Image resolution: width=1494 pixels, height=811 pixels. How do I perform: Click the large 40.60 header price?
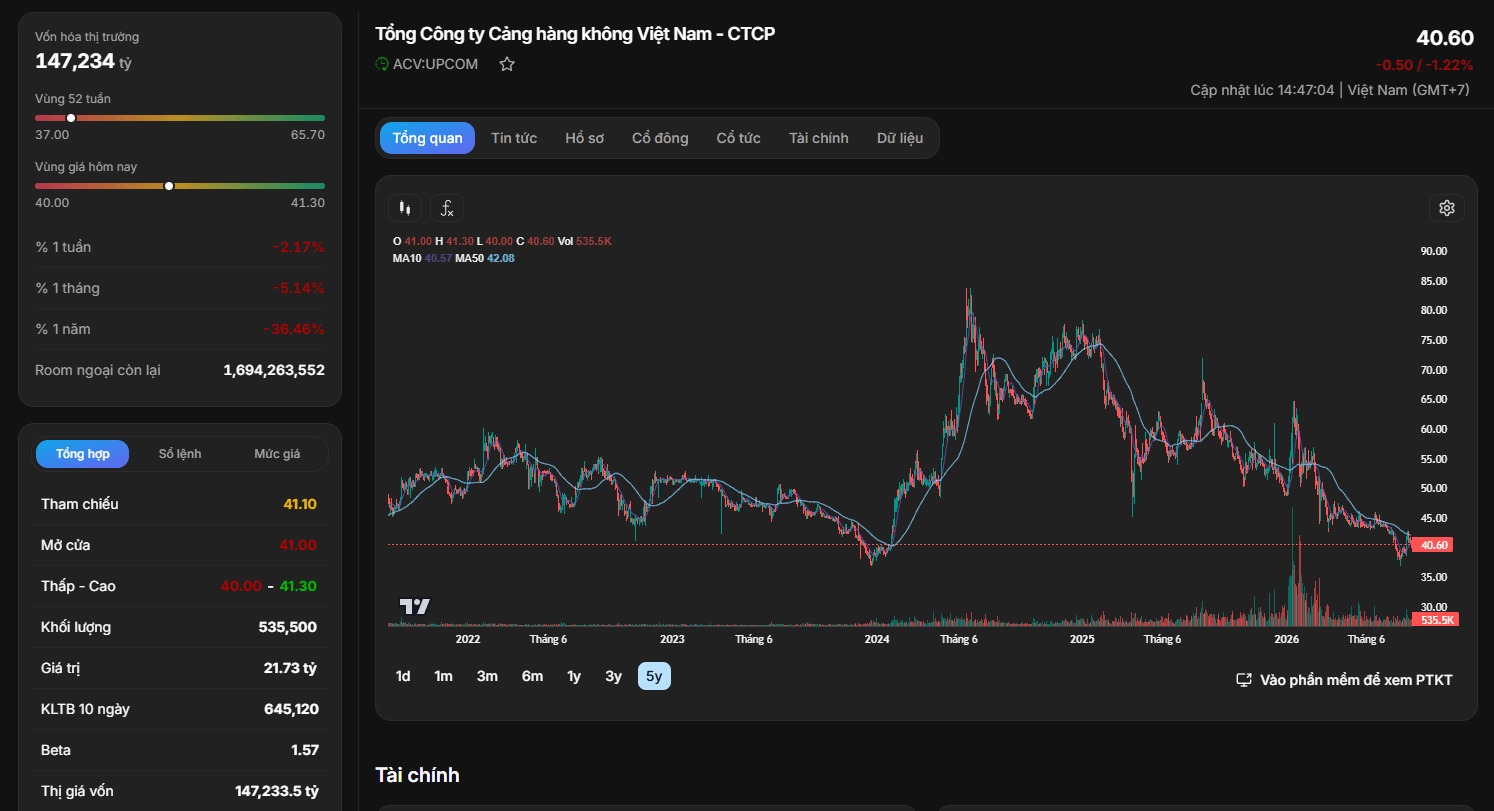pyautogui.click(x=1445, y=38)
